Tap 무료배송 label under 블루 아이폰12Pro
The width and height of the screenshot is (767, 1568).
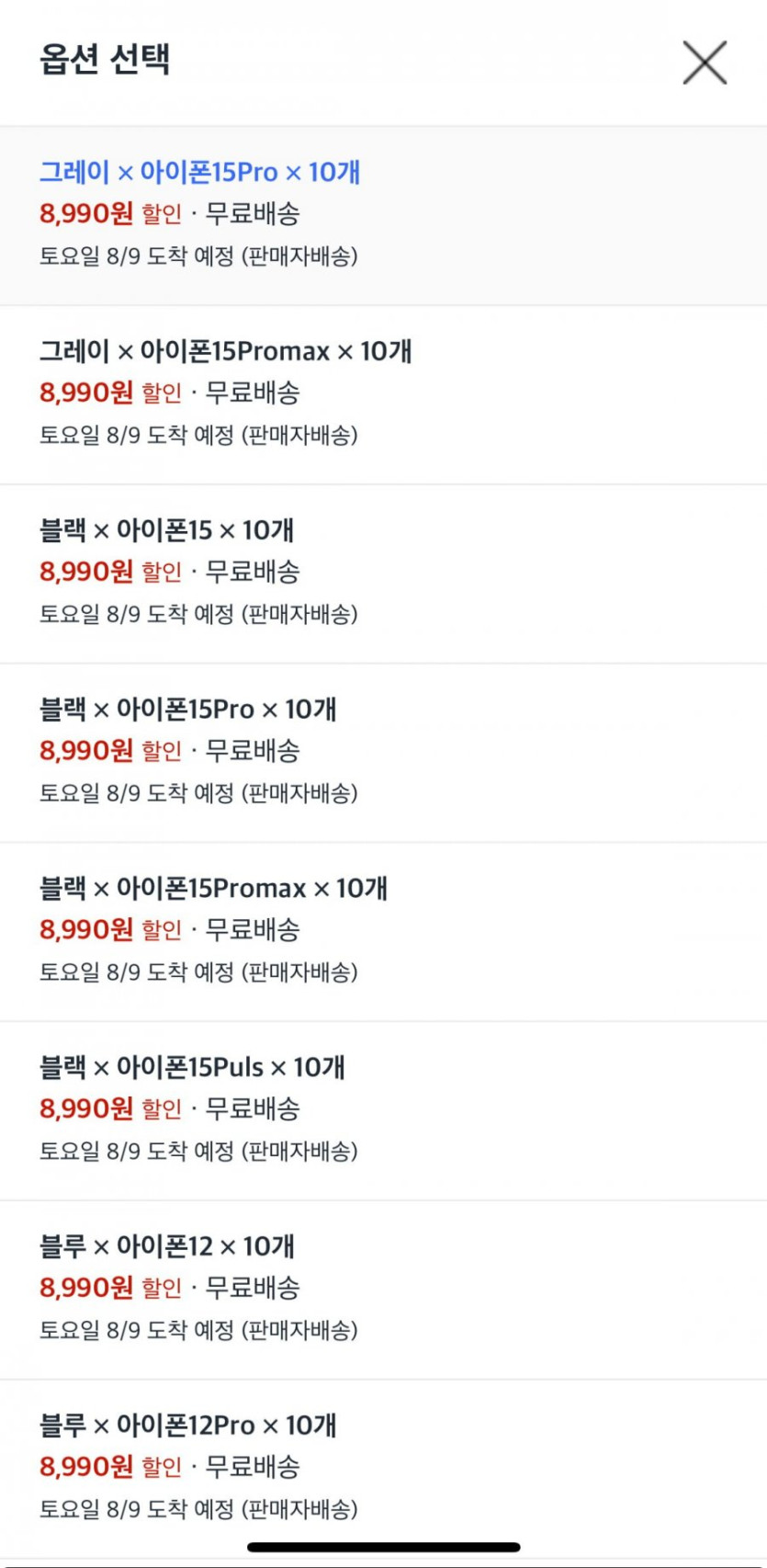(253, 1468)
